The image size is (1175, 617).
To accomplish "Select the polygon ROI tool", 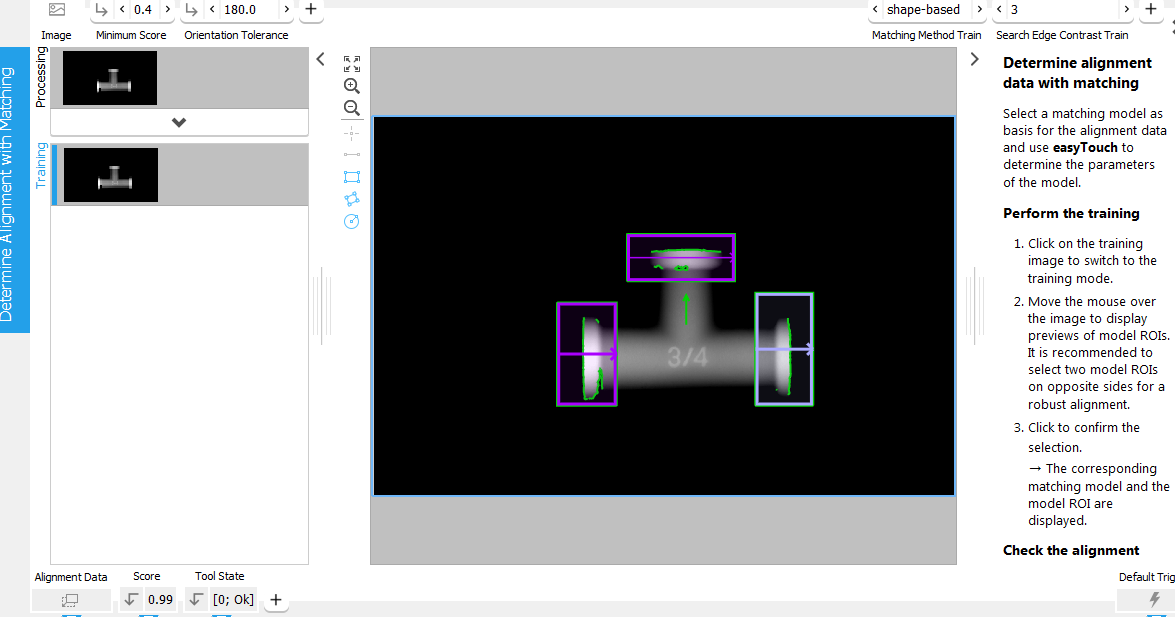I will (351, 199).
